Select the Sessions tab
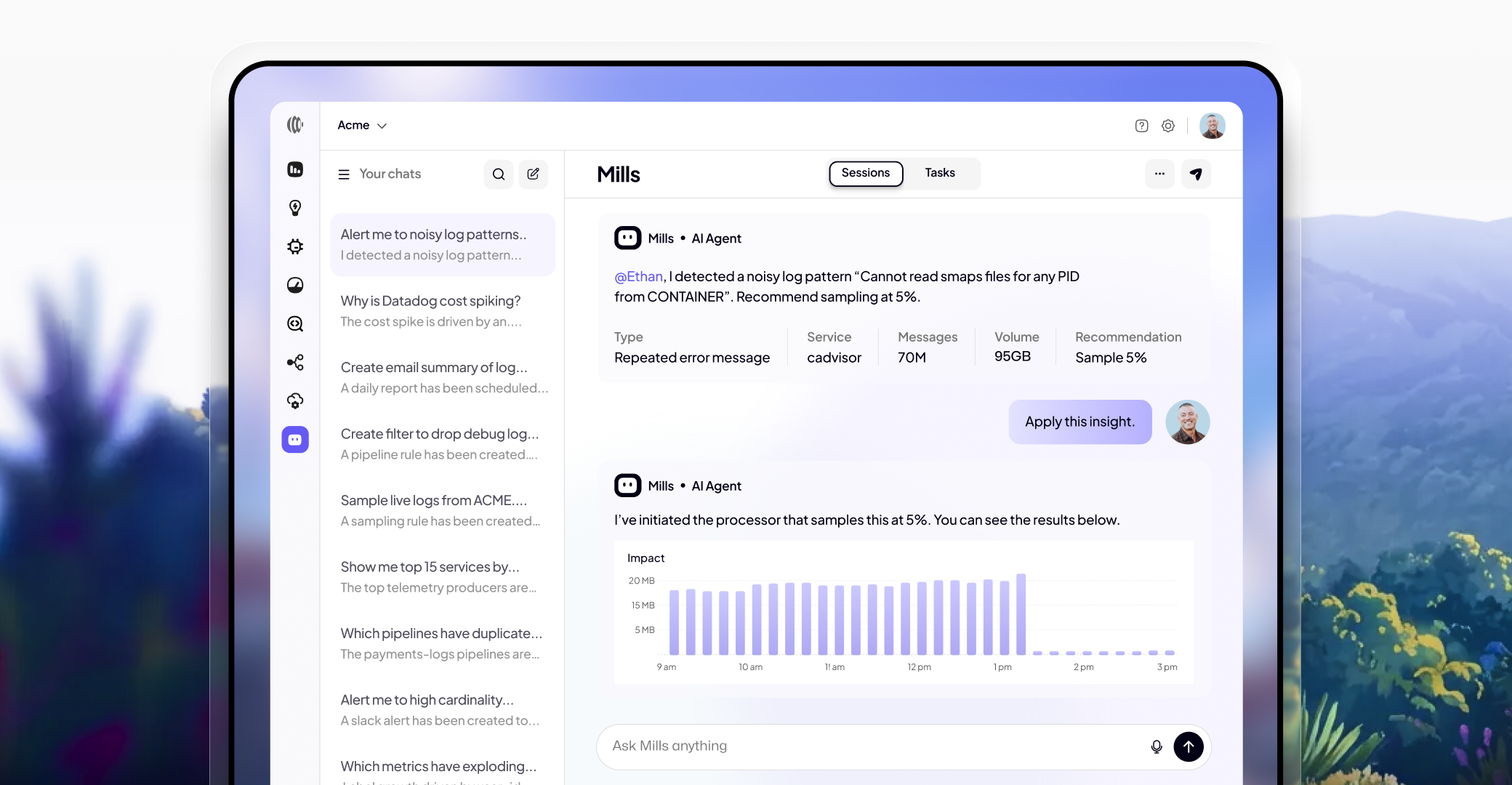The height and width of the screenshot is (785, 1512). click(x=865, y=173)
